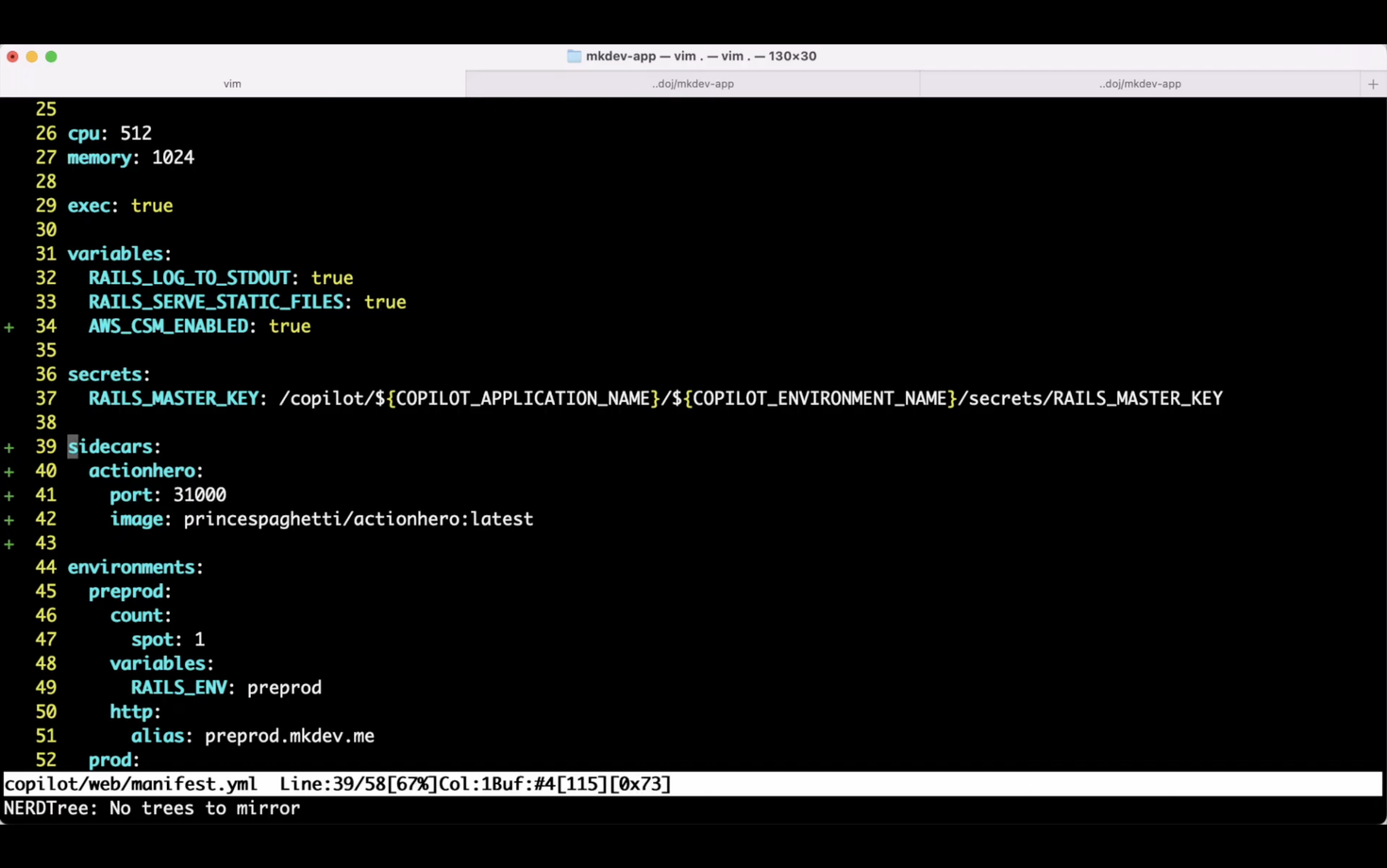This screenshot has width=1387, height=868.
Task: Click RAILS_SERVE_STATIC_FILES variable name
Action: [216, 302]
